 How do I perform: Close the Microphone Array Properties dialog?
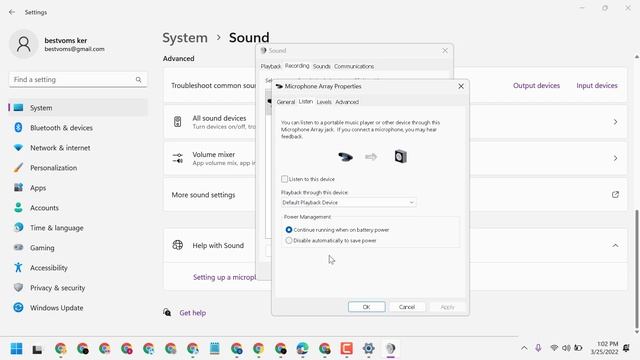[461, 86]
